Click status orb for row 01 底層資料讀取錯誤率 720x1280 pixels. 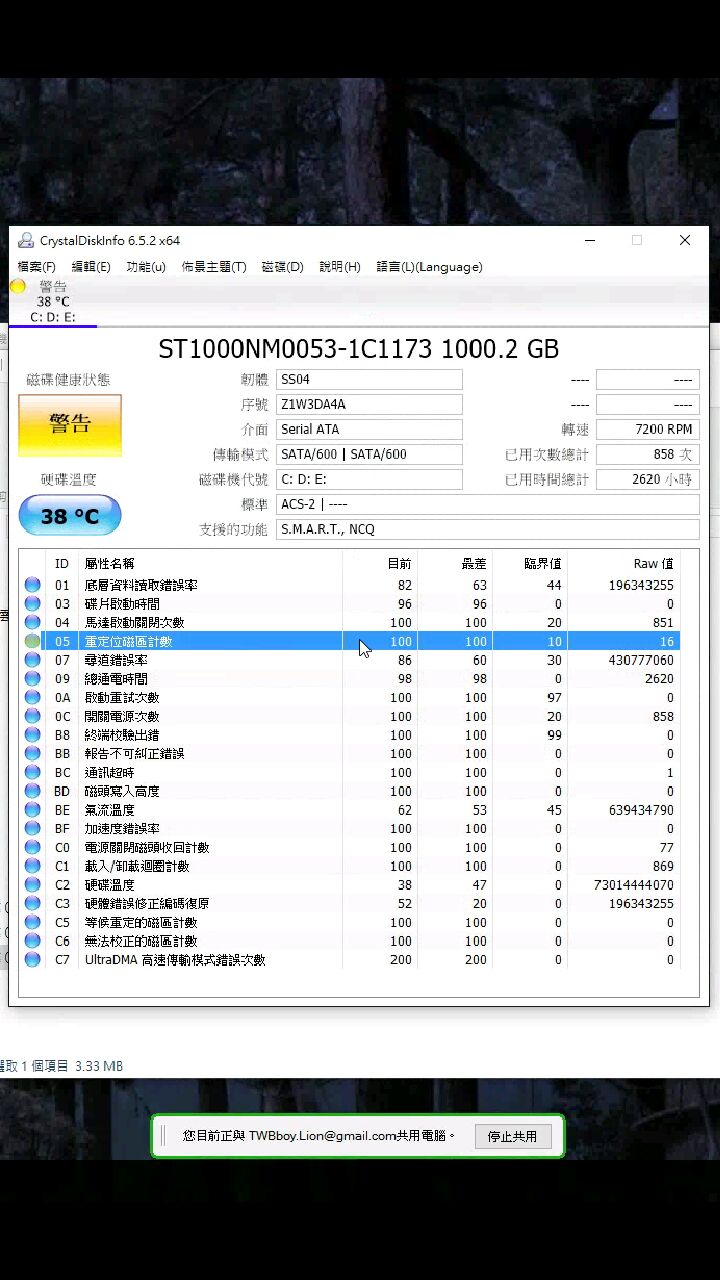(x=32, y=585)
